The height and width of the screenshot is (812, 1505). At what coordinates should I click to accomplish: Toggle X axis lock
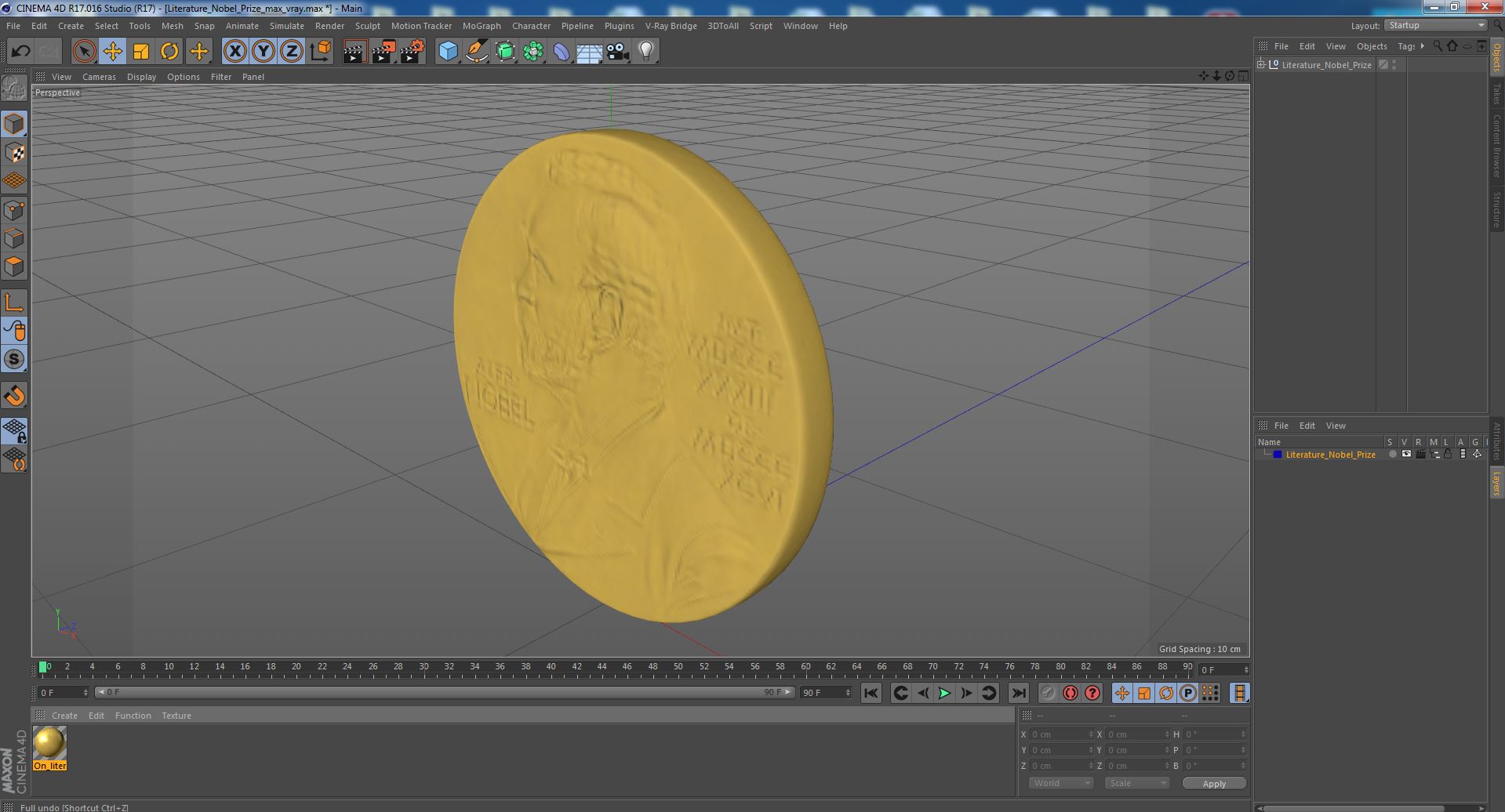[x=234, y=52]
